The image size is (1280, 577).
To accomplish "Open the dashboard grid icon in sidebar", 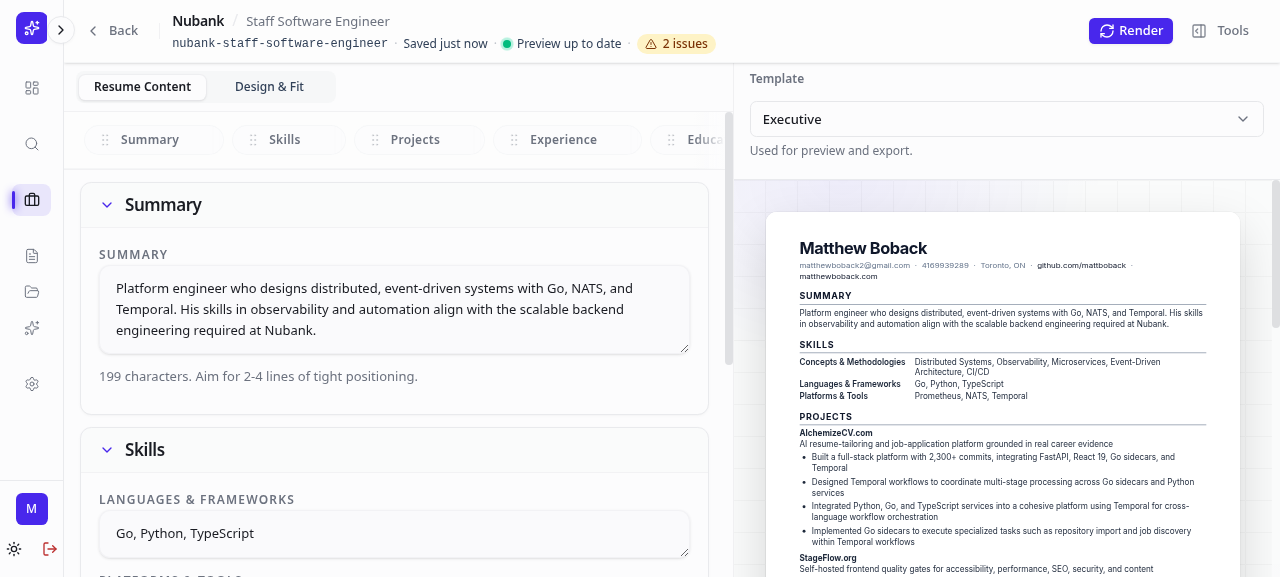I will 32,88.
